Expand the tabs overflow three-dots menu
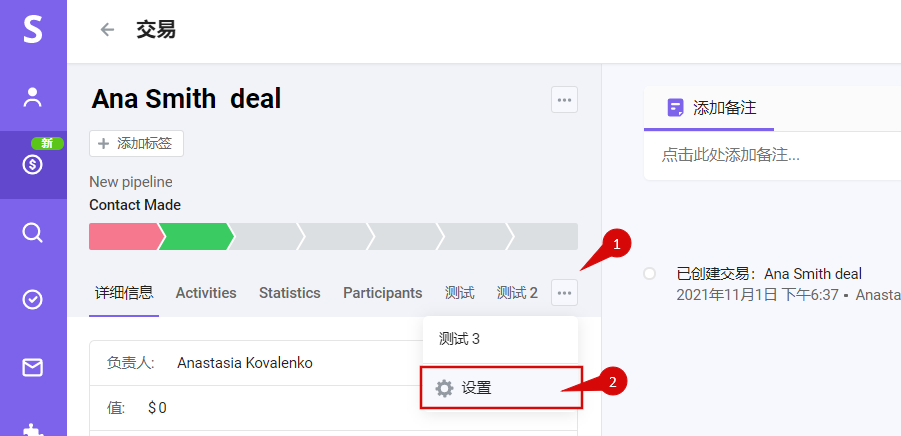 pyautogui.click(x=564, y=293)
